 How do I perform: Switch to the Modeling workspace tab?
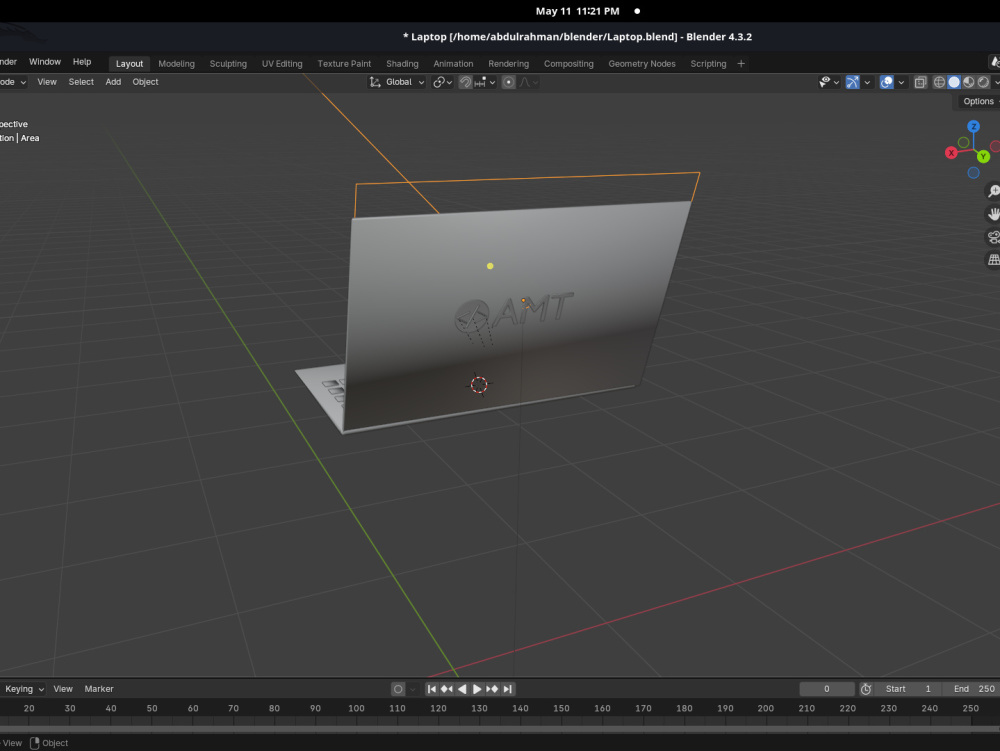[177, 64]
